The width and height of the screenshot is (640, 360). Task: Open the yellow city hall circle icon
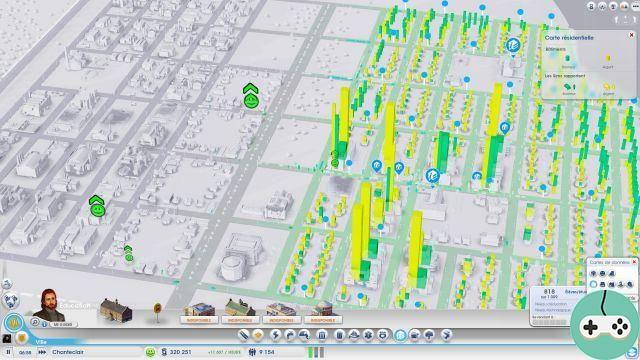tap(13, 323)
